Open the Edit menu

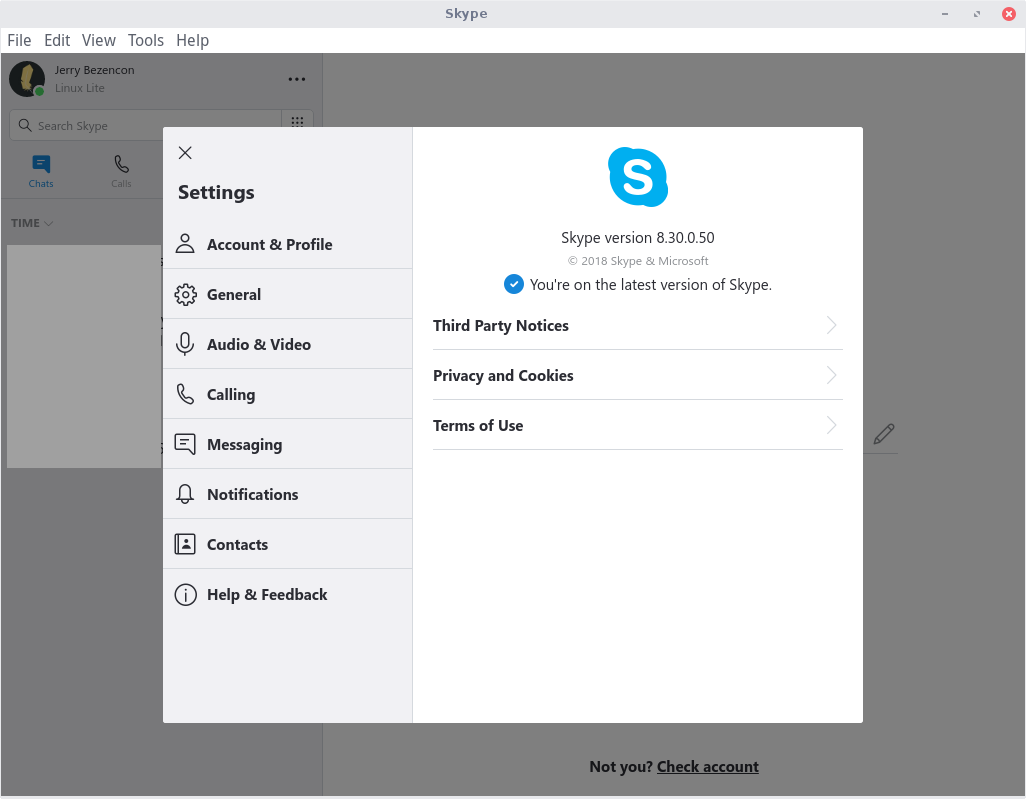point(57,41)
